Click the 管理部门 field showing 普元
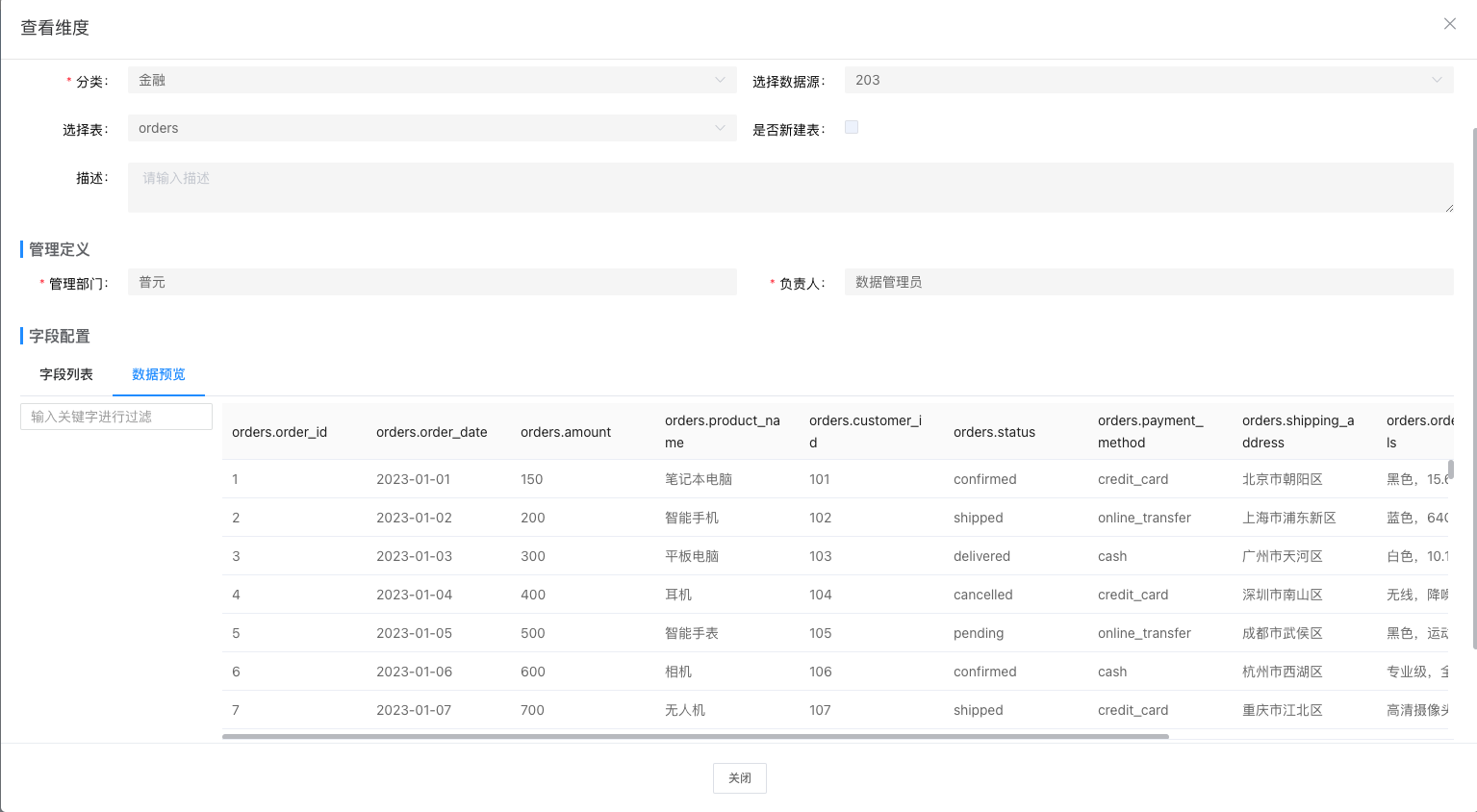The image size is (1477, 812). [431, 282]
